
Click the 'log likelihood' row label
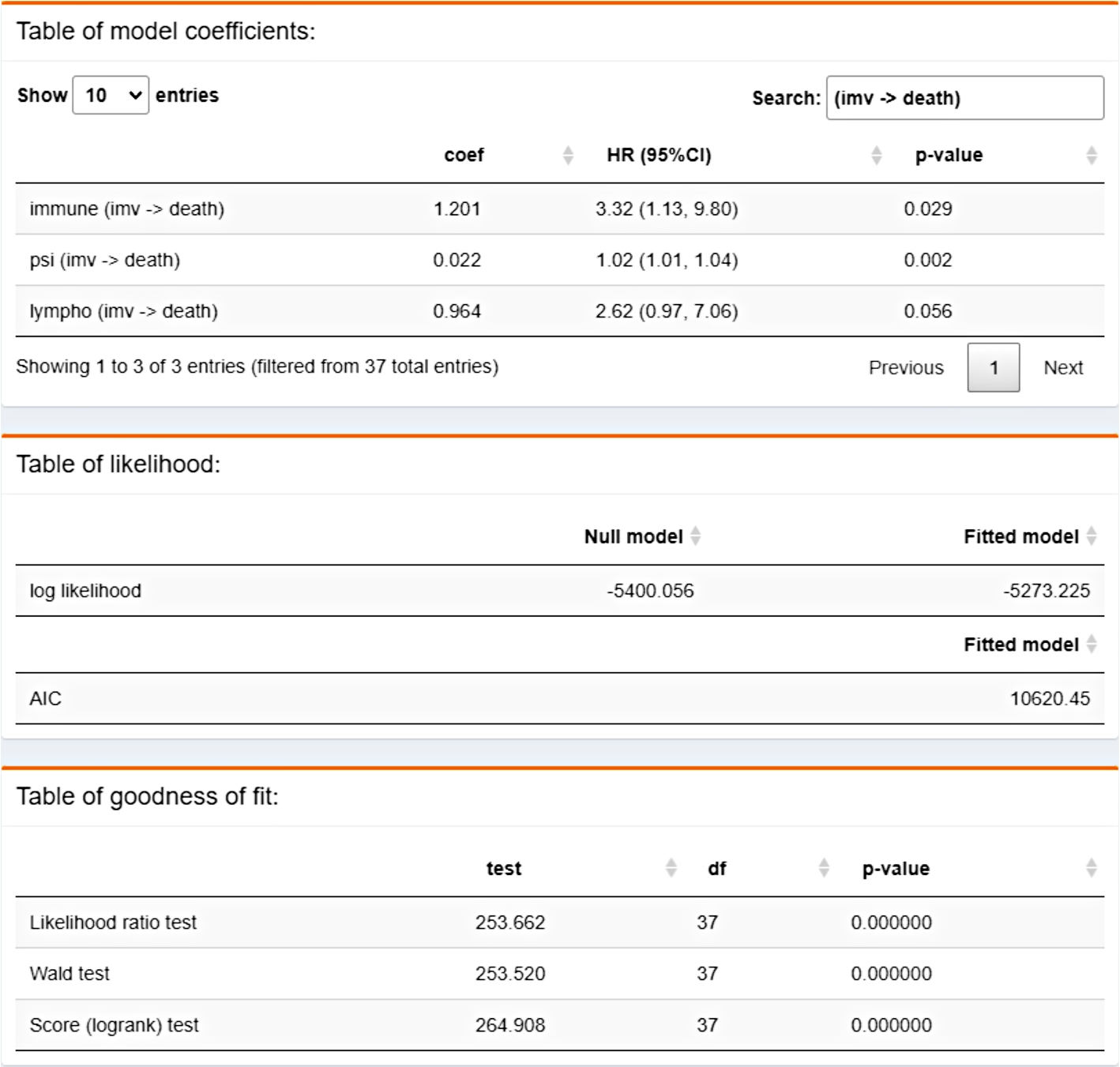85,591
